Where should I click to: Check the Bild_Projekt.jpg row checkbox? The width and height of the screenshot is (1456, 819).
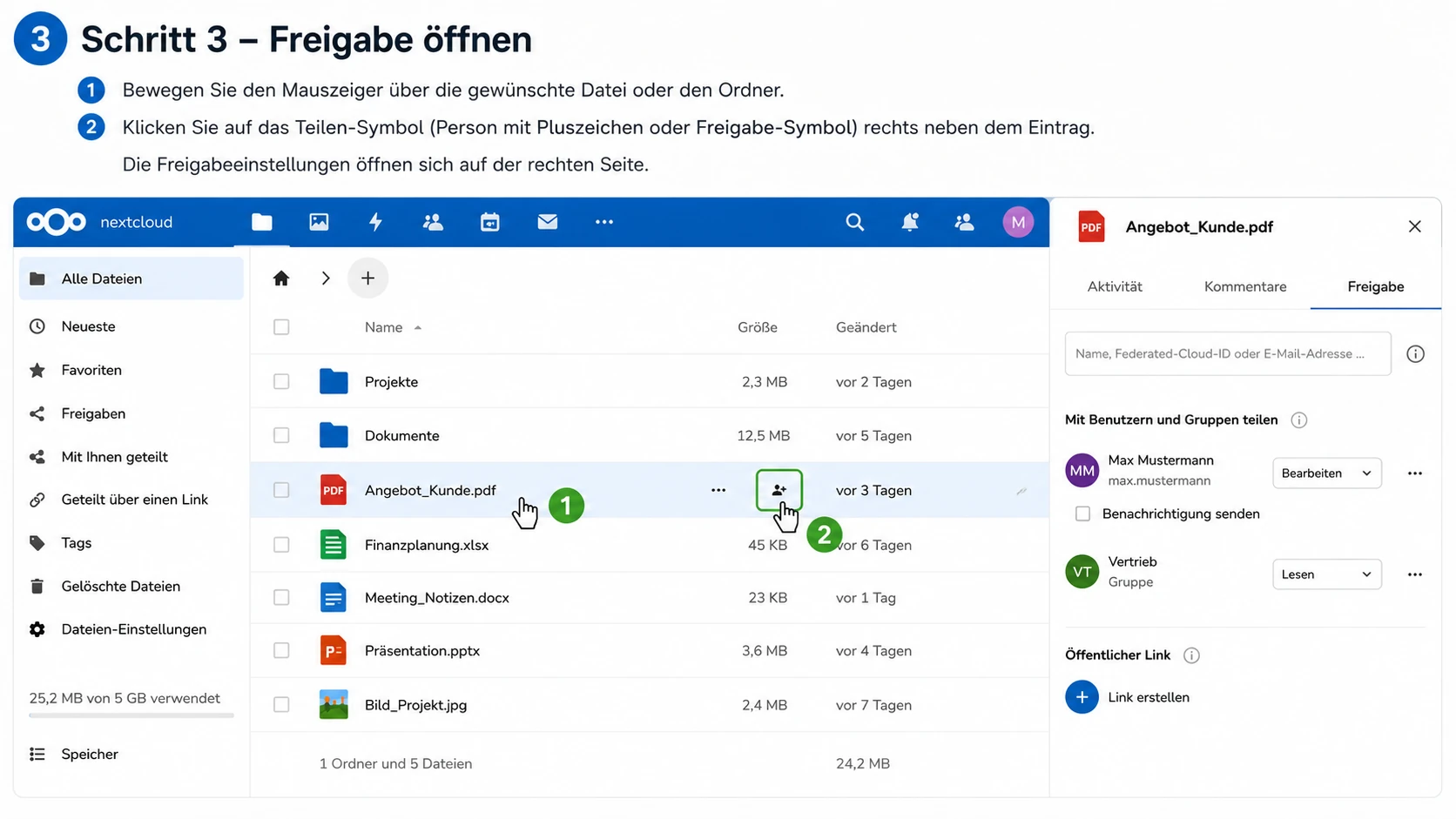pos(281,705)
